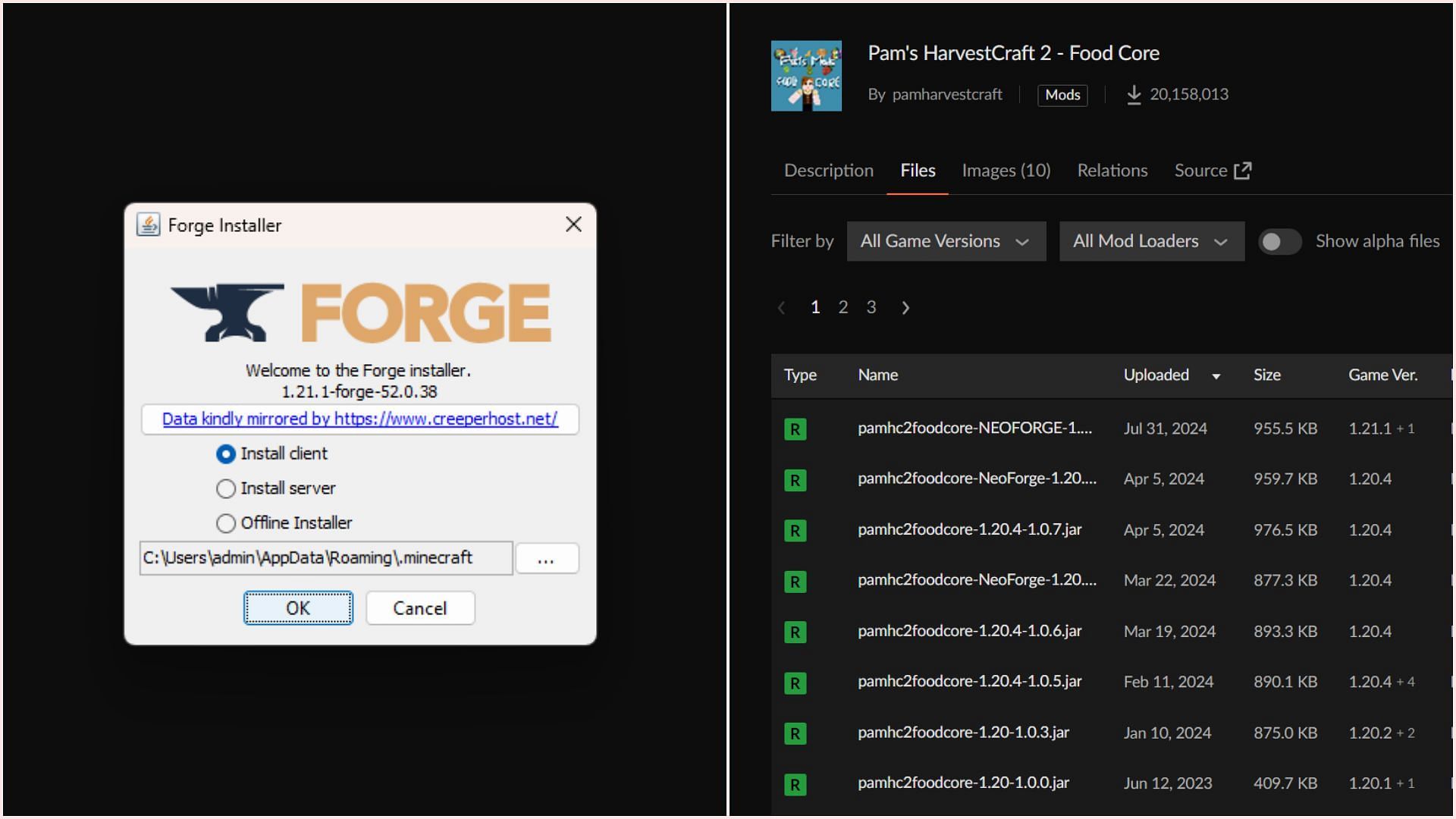Screen dimensions: 1456x819
Task: Open pamhc2foodcore-1.20-1.0.3.jar file
Action: coord(964,733)
